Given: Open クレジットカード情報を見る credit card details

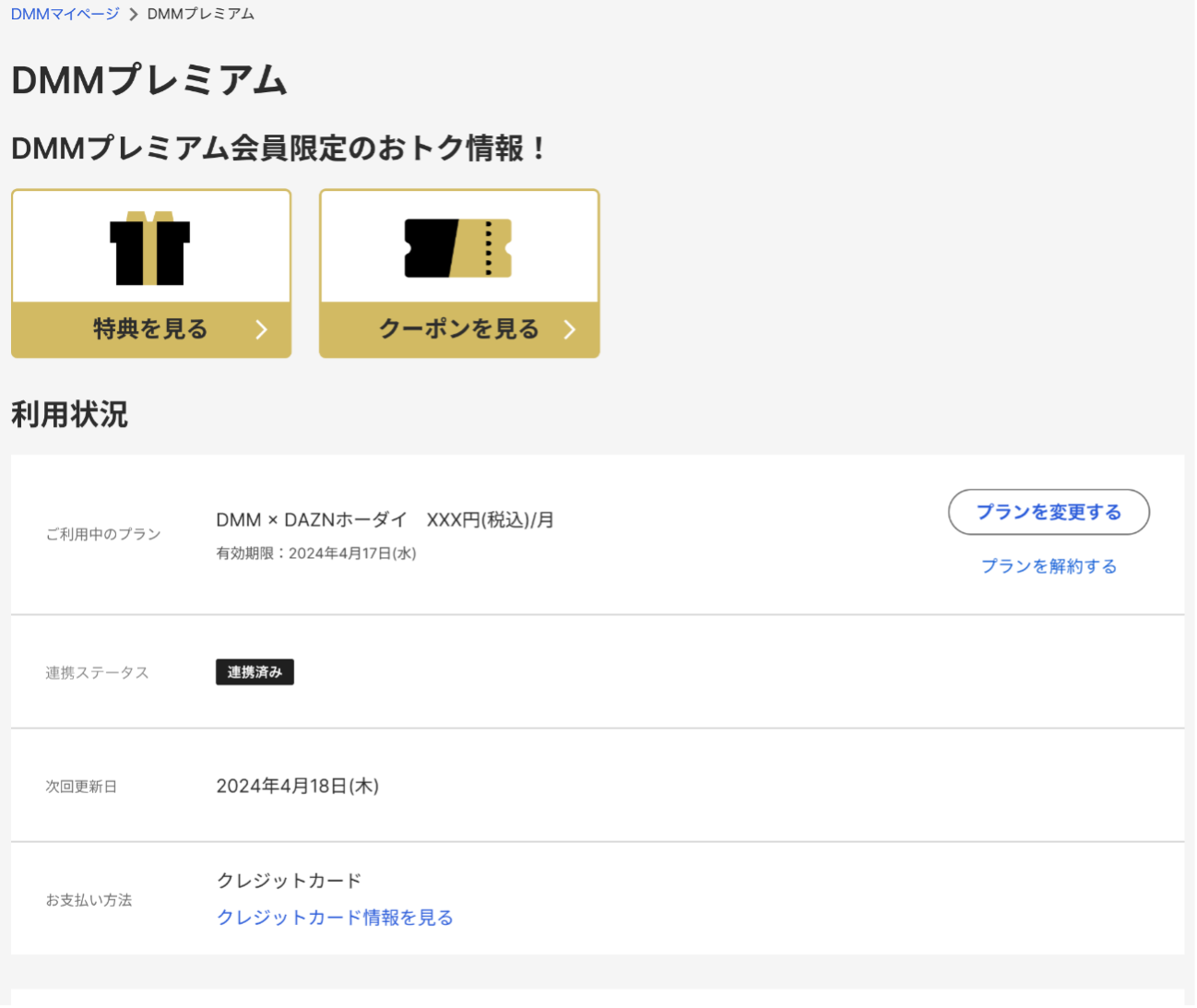Looking at the screenshot, I should click(x=334, y=918).
